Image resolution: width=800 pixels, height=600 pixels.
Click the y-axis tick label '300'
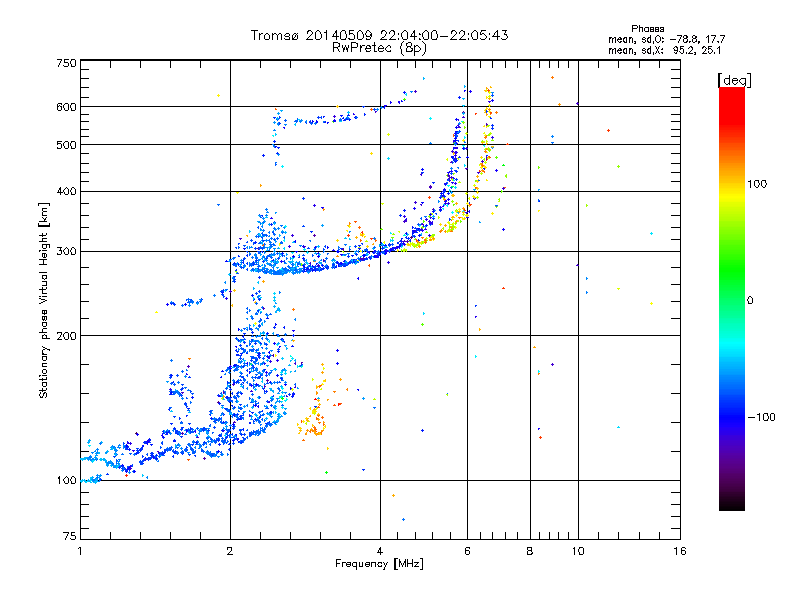(66, 251)
